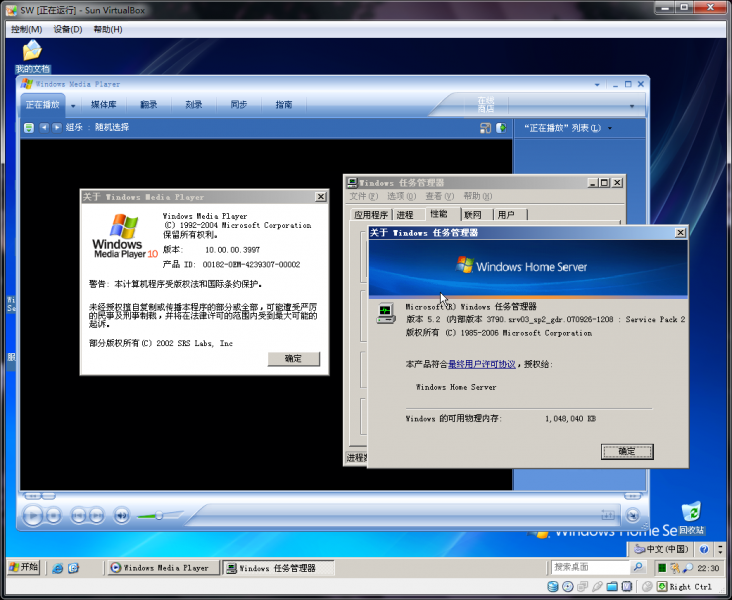Click the Play button in Media Player
This screenshot has height=600, width=732.
tap(33, 515)
